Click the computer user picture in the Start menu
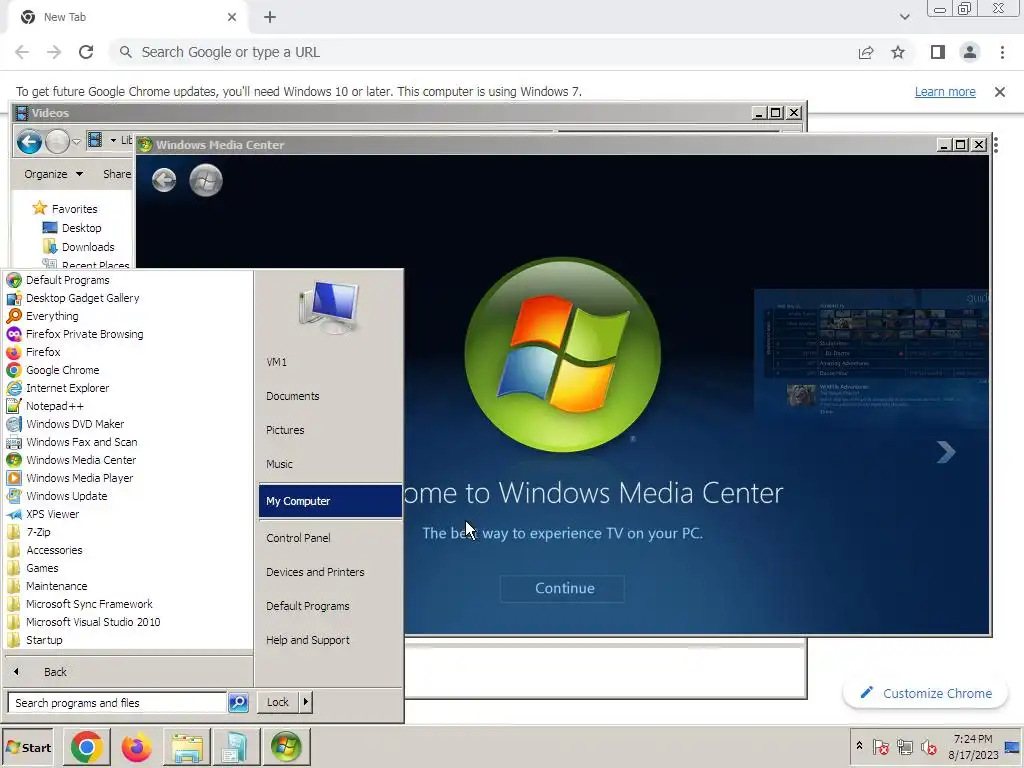 coord(329,307)
